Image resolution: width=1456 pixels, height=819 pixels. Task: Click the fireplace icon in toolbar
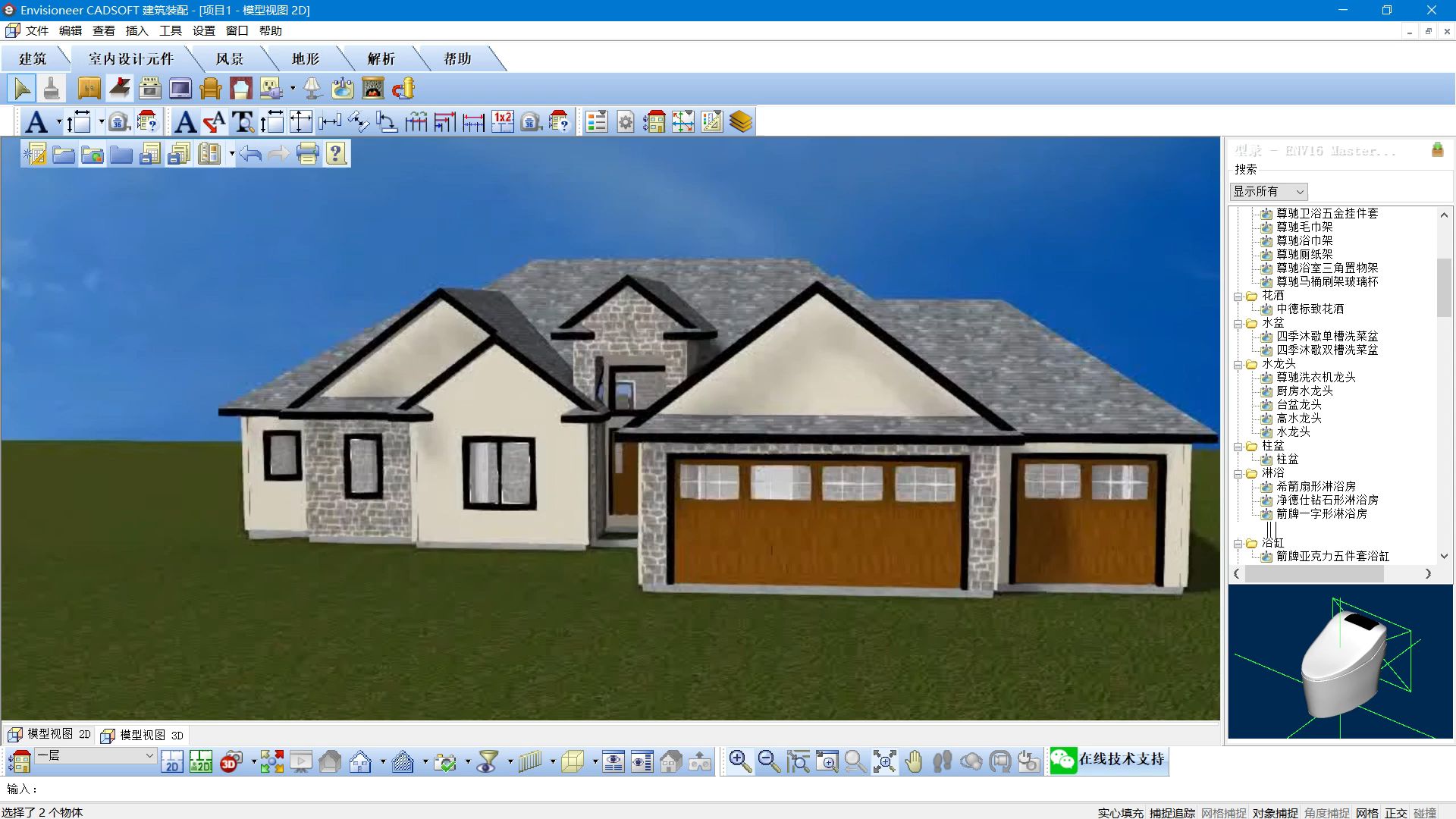[x=372, y=89]
